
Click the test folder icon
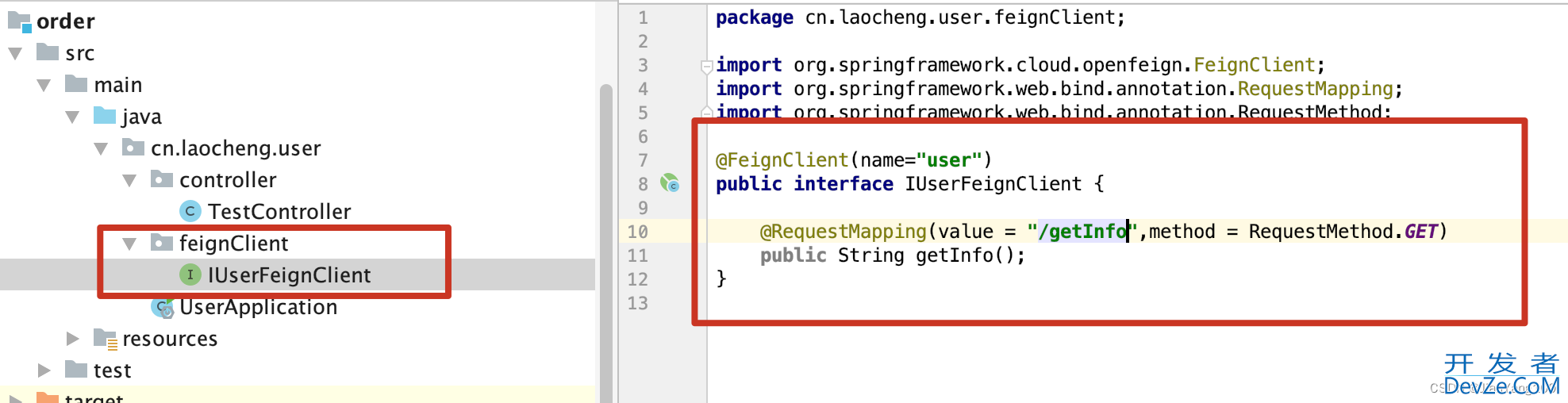click(76, 370)
